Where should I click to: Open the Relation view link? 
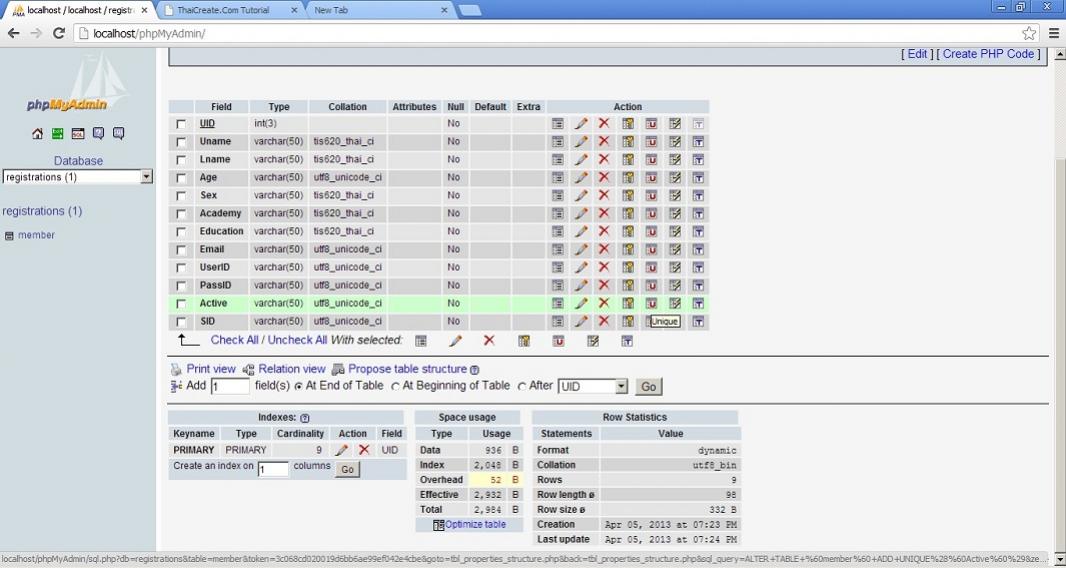292,369
